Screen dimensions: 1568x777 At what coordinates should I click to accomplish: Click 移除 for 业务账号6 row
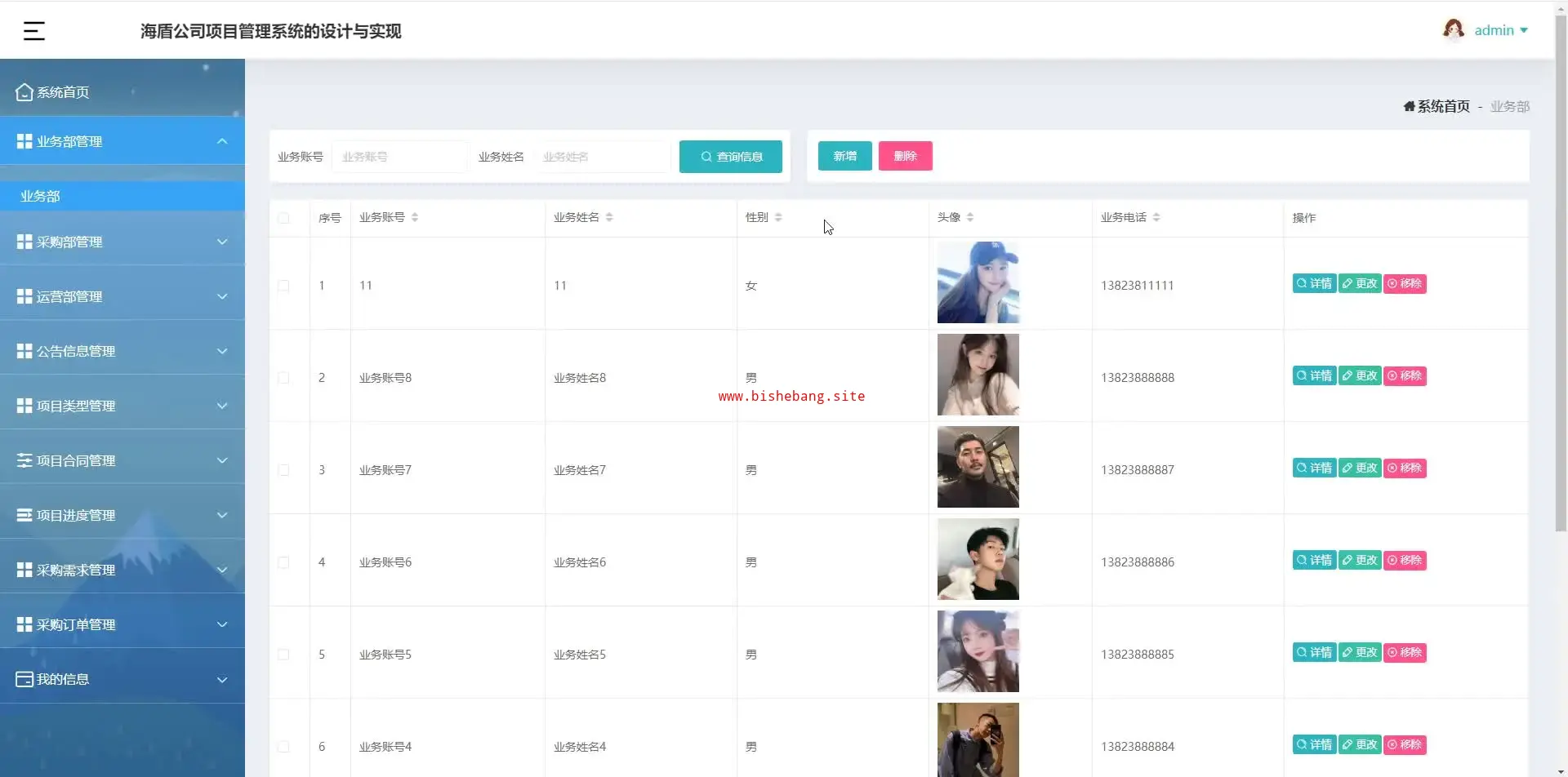(1405, 561)
